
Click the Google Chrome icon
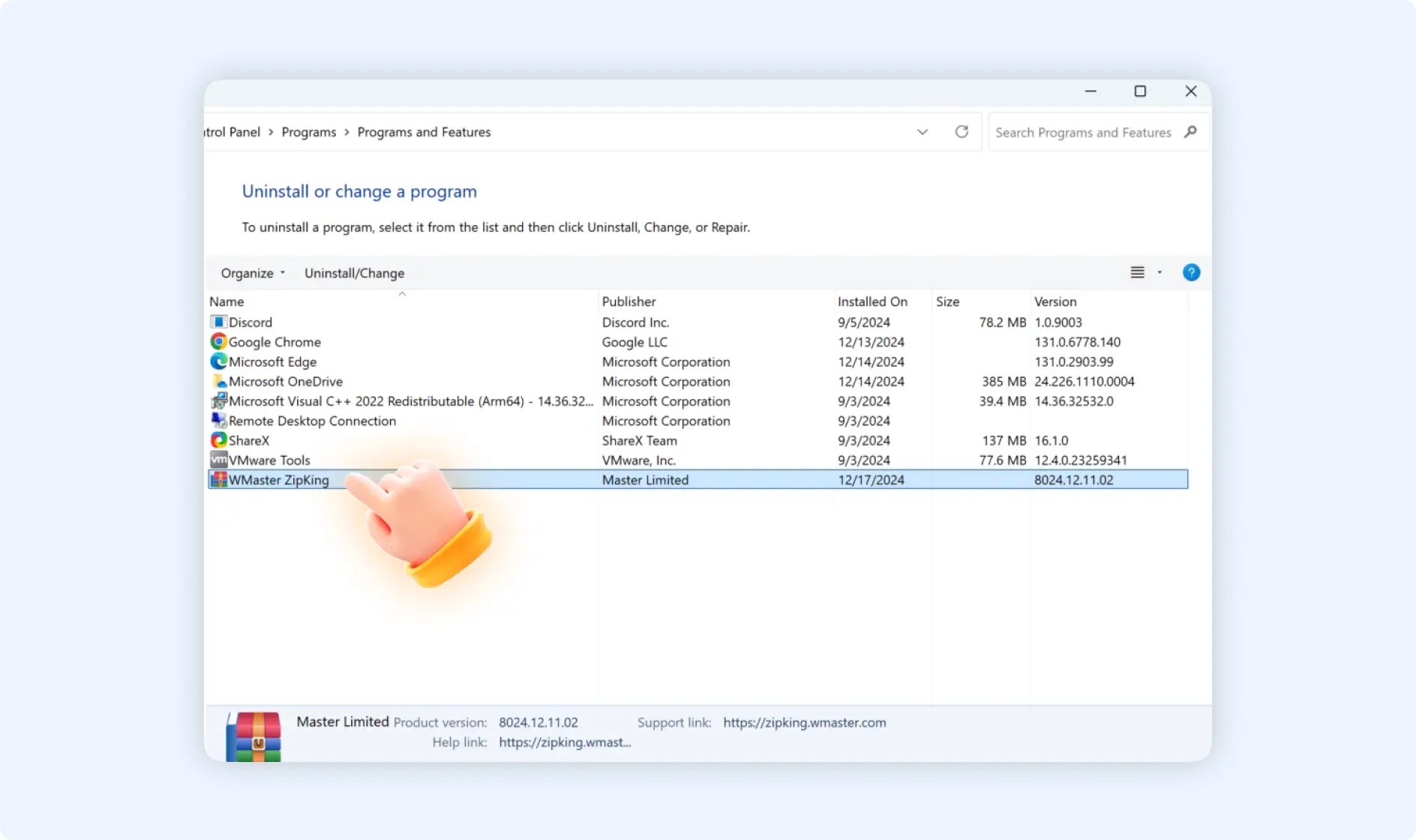(218, 341)
